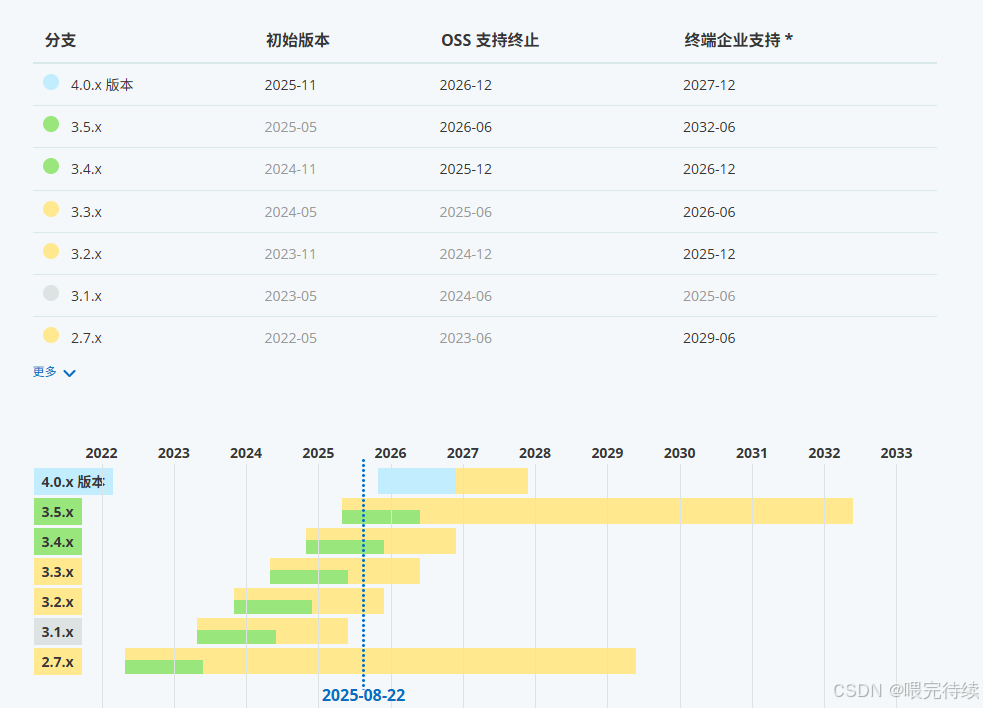Click initial version 2022-05 cell
Image resolution: width=983 pixels, height=708 pixels.
click(290, 338)
